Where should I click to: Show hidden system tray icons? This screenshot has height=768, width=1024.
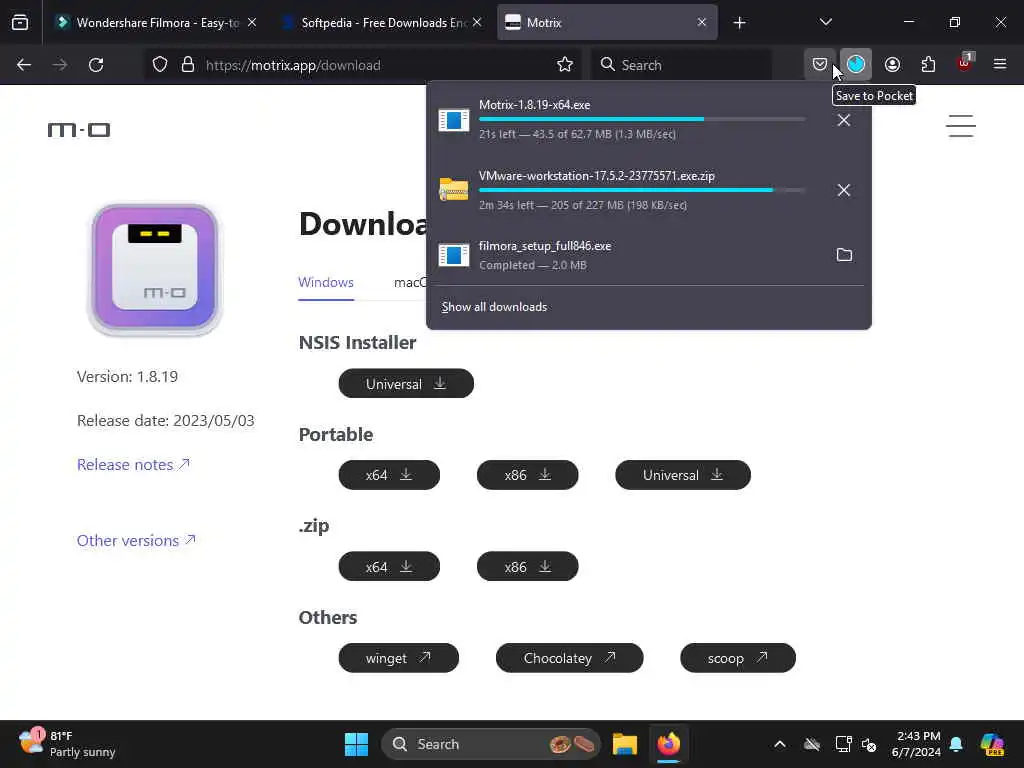(780, 744)
